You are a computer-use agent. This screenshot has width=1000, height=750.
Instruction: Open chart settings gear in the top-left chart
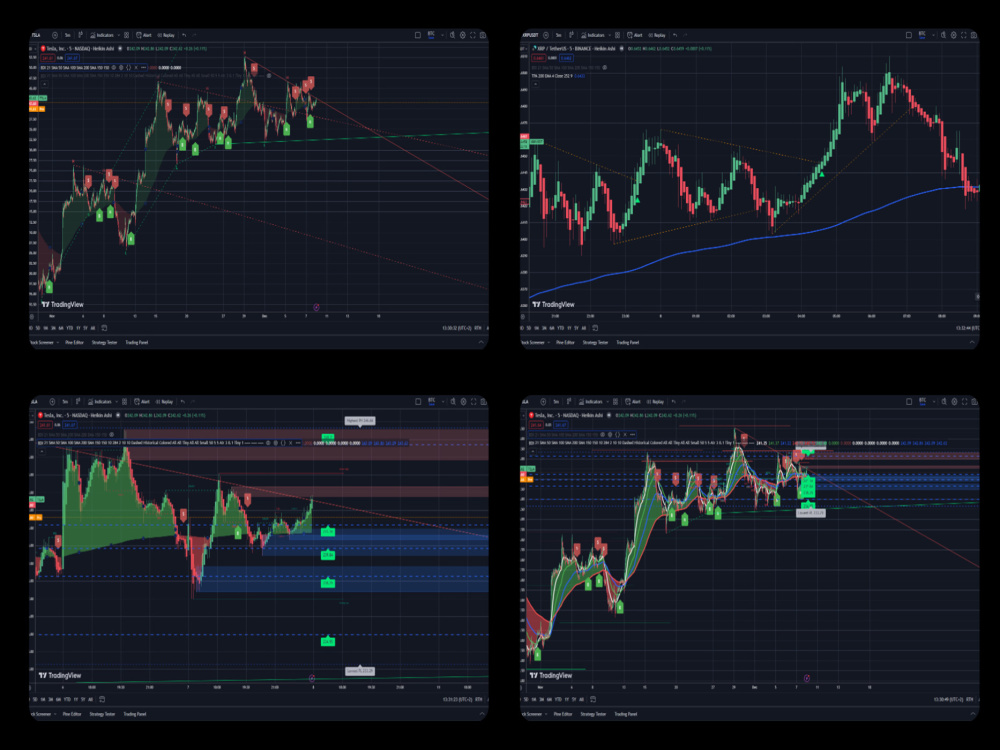462,35
